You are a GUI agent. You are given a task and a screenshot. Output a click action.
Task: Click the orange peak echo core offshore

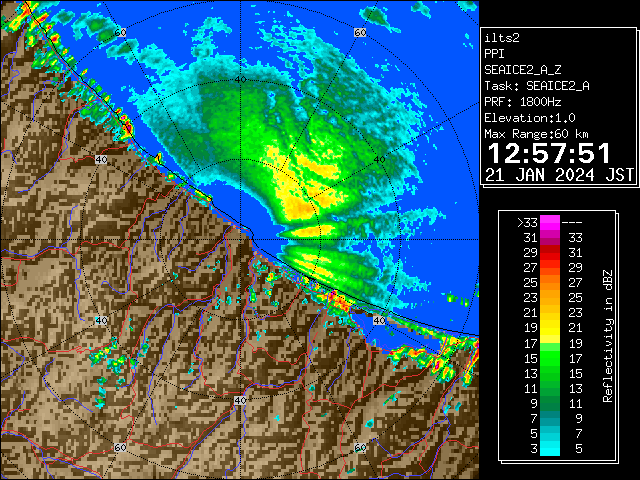(300, 209)
